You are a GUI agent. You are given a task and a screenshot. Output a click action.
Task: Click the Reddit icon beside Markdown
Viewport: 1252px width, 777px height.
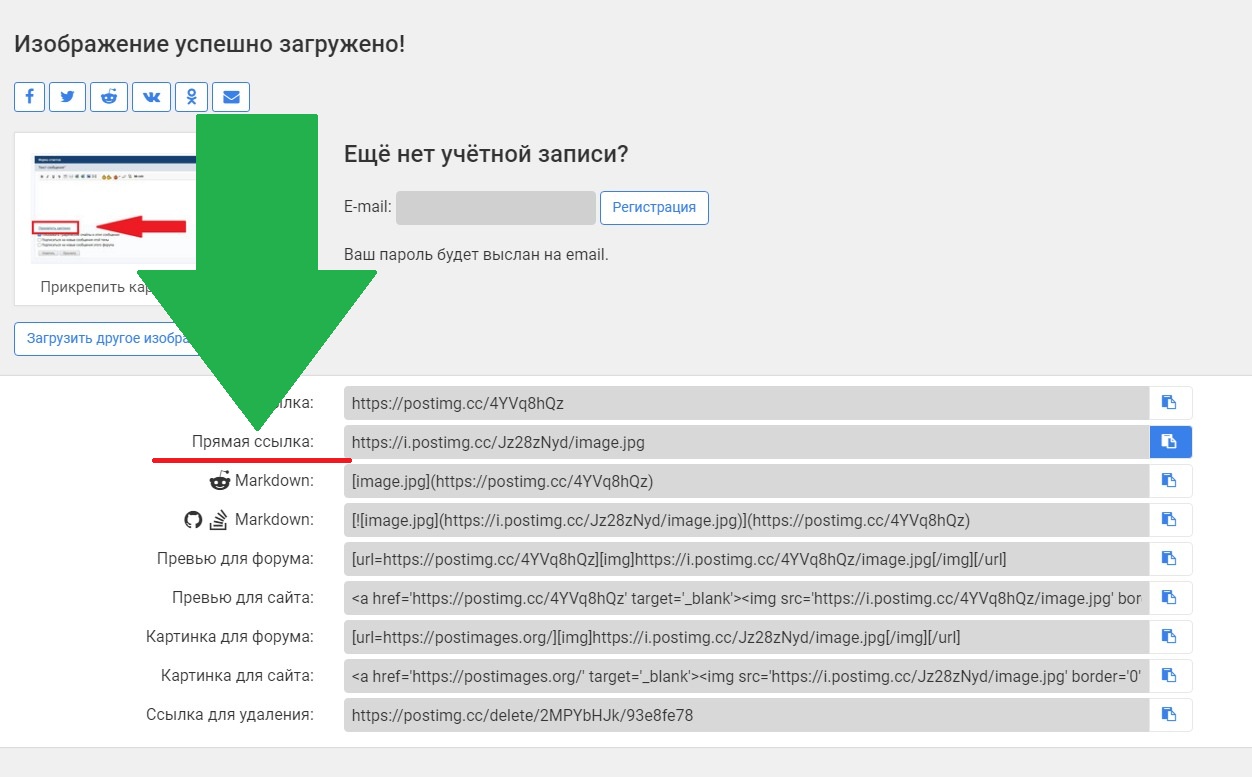pos(219,481)
